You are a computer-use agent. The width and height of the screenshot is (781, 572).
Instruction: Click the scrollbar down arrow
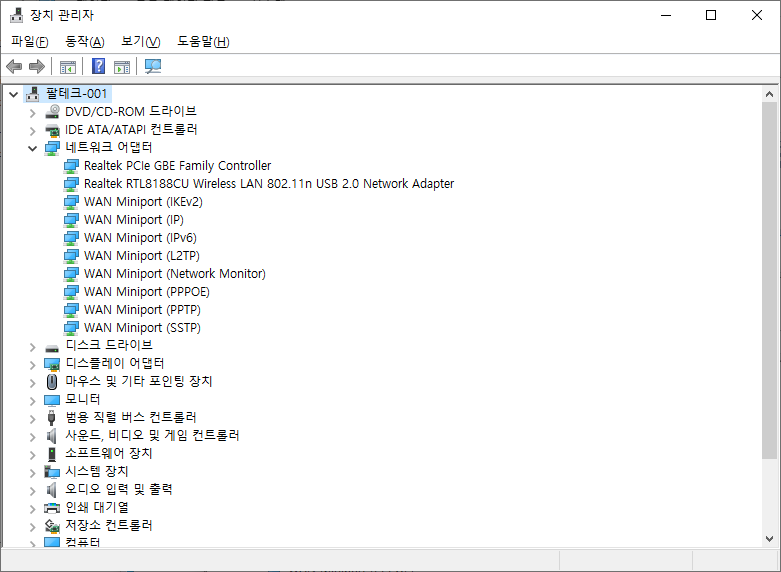(769, 539)
